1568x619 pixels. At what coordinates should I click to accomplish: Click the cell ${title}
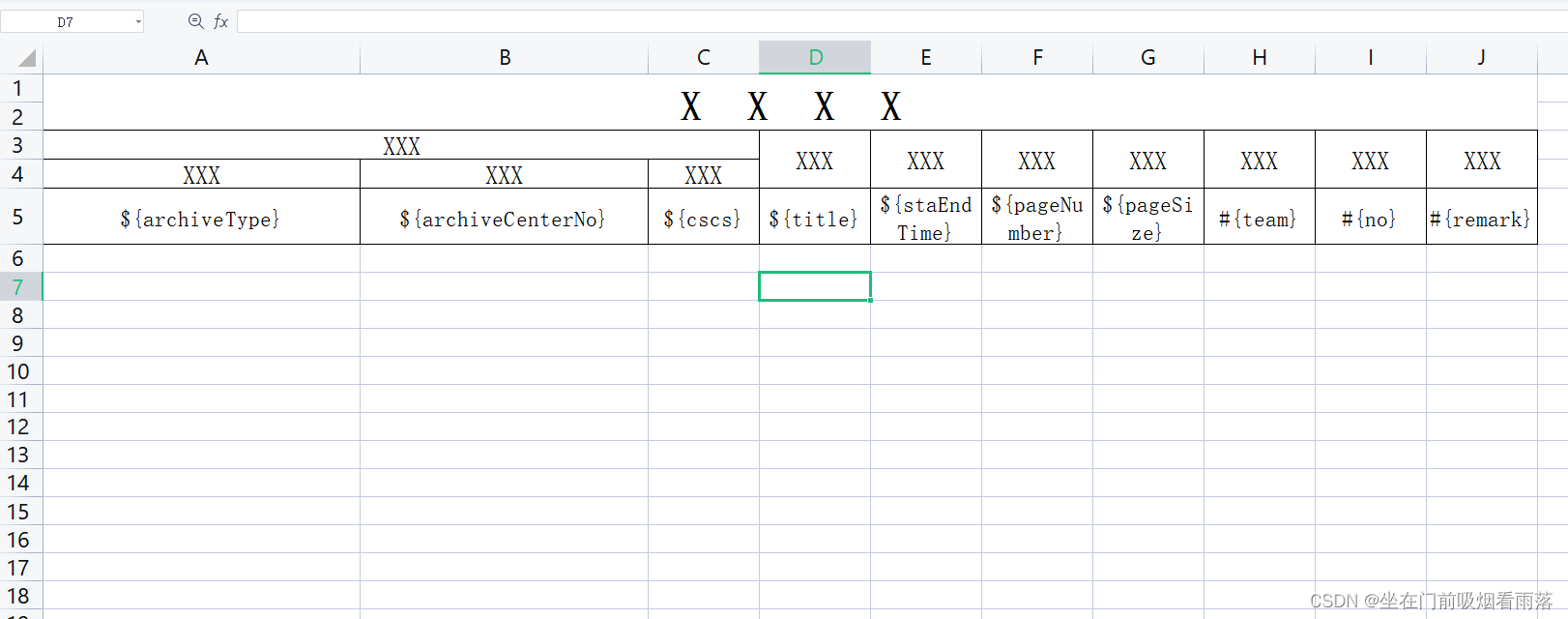point(815,217)
